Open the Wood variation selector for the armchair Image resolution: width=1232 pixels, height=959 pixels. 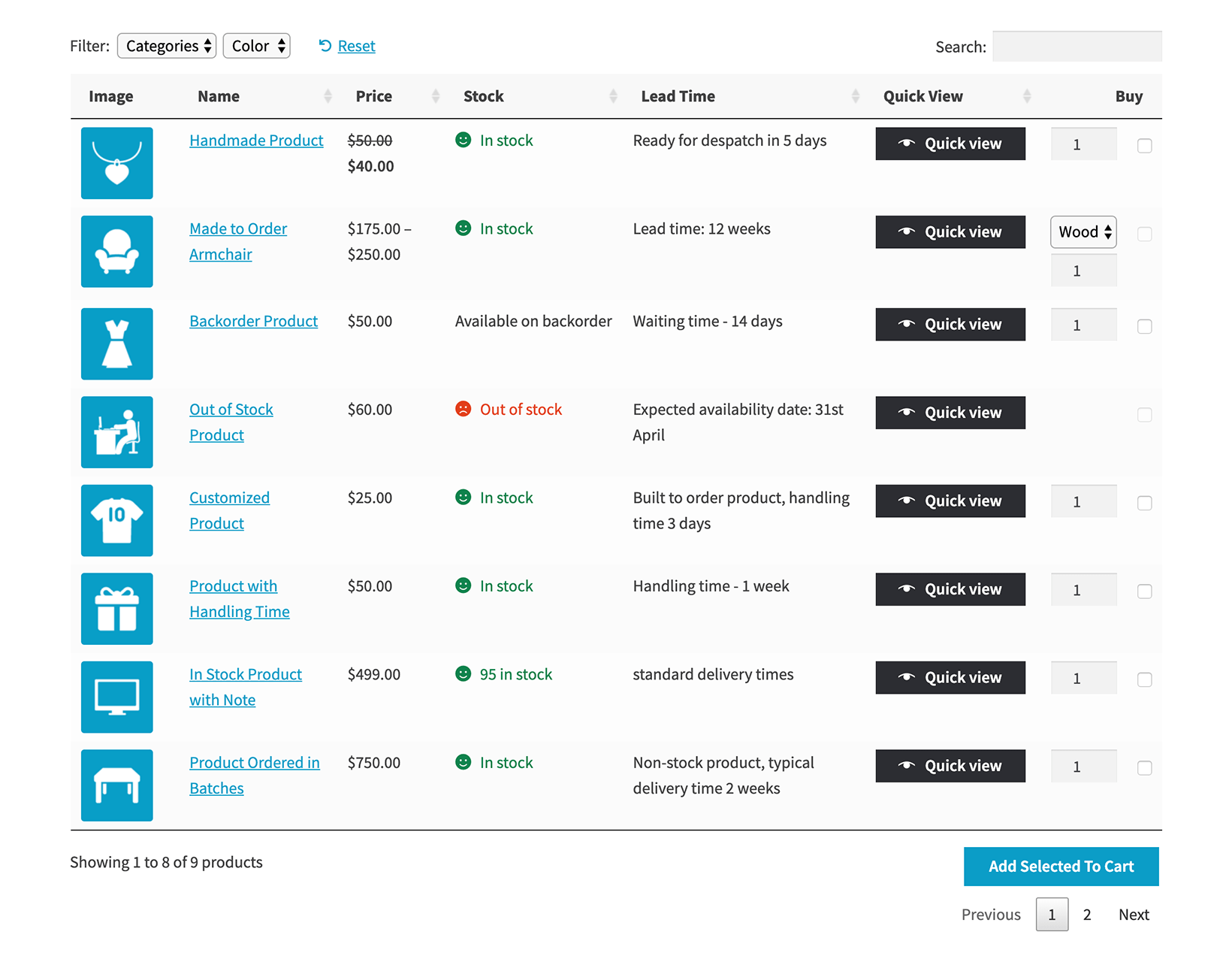click(1083, 232)
